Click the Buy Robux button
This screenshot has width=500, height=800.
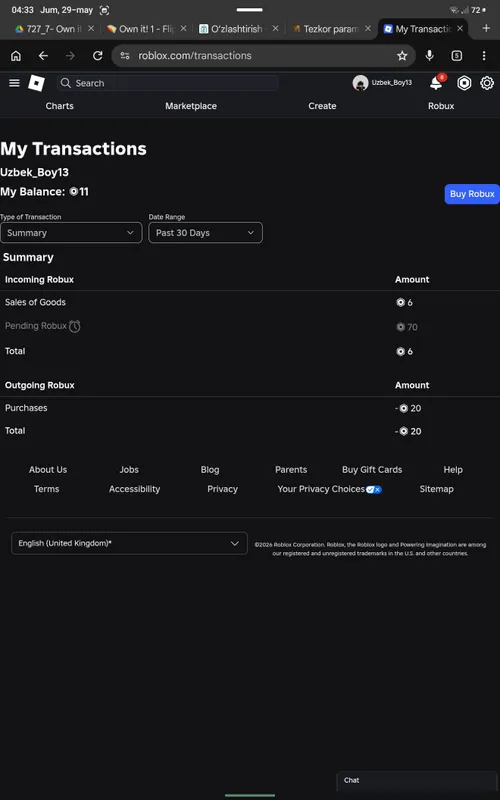(x=472, y=194)
